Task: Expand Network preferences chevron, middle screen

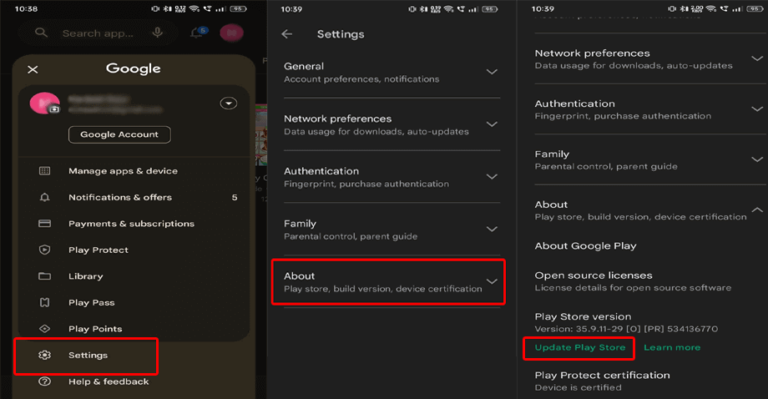Action: (492, 124)
